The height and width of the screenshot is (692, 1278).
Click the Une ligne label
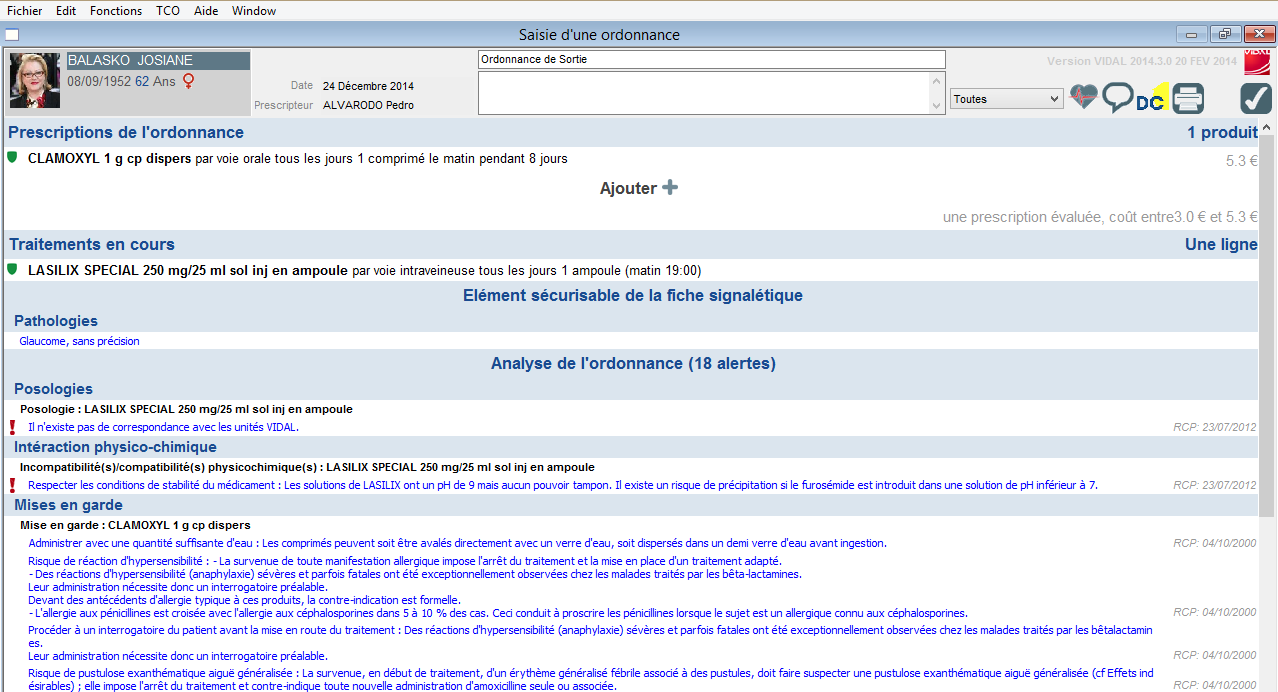(x=1221, y=244)
